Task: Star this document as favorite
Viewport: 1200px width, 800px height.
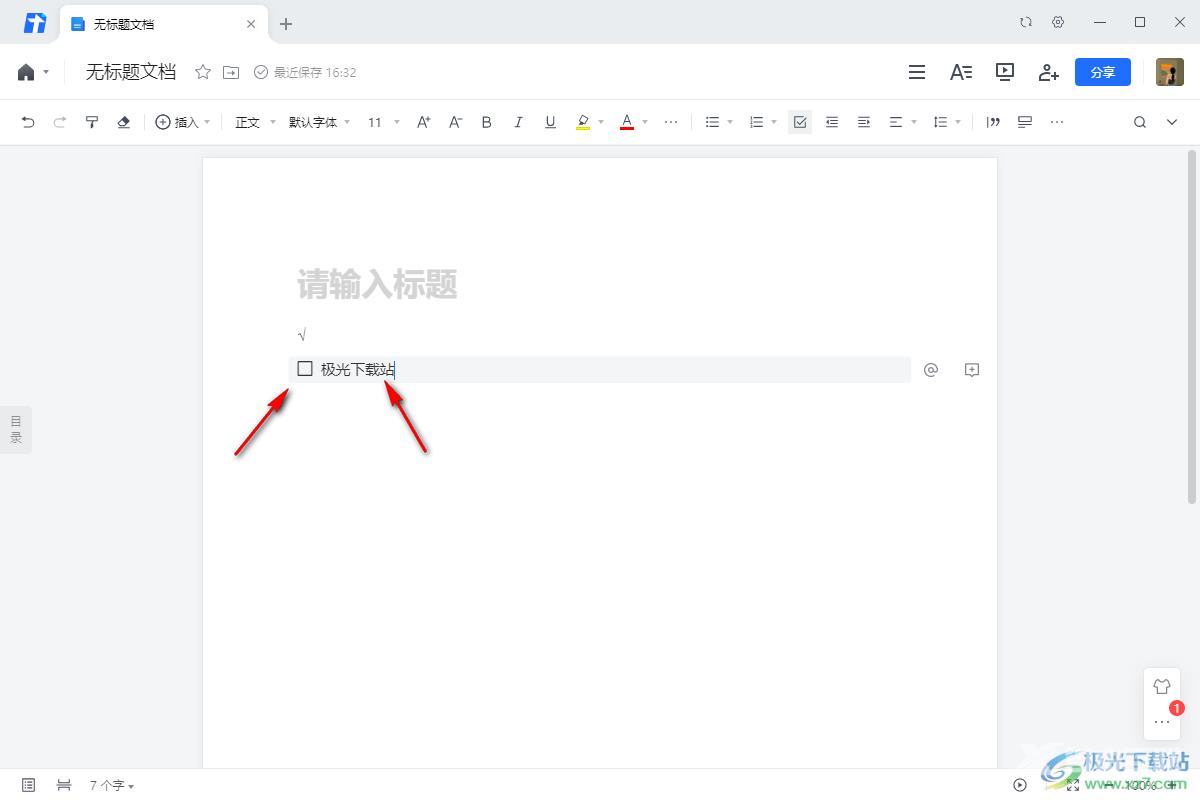Action: click(203, 72)
